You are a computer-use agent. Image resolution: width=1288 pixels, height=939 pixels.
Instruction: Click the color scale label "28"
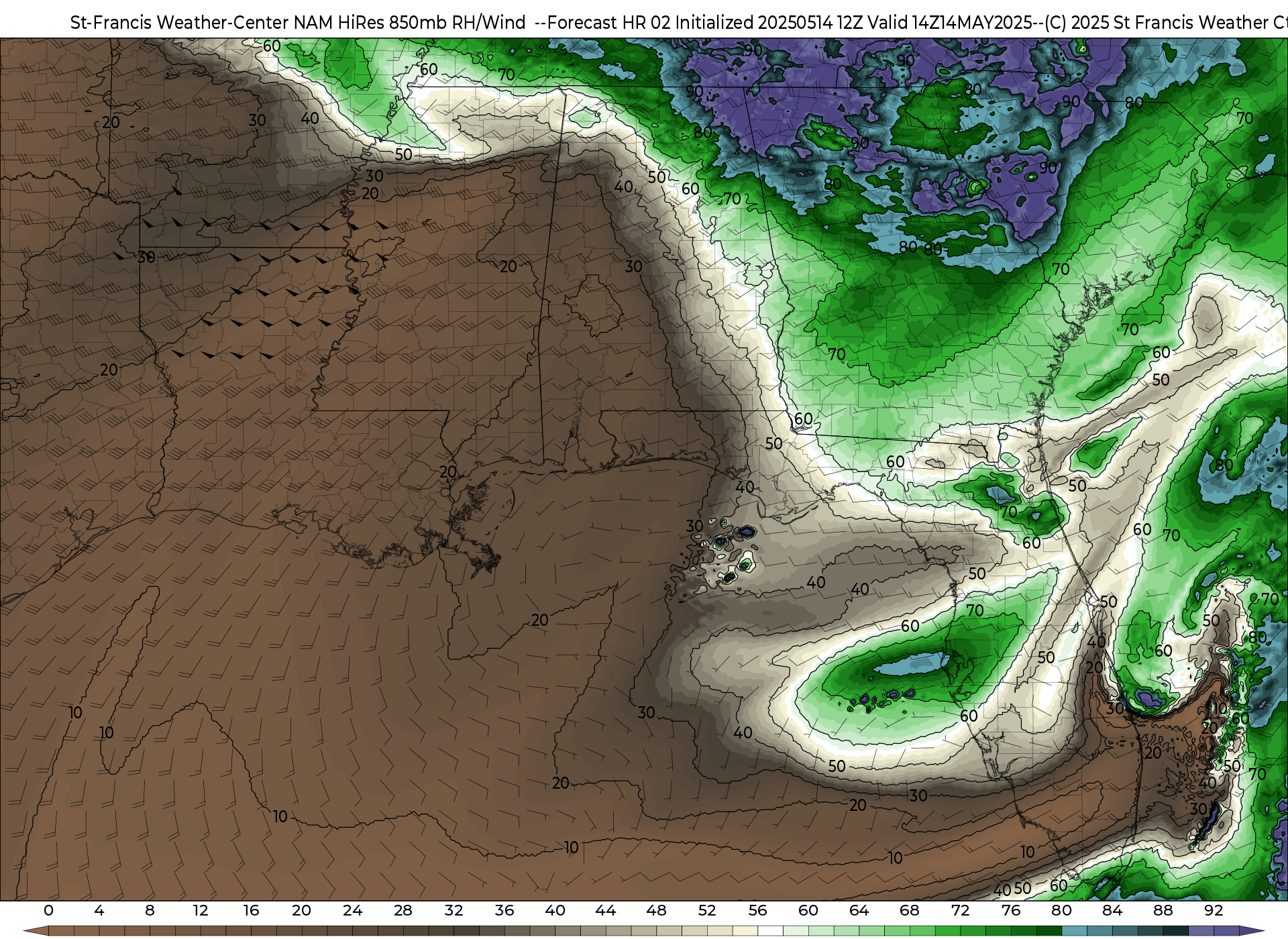click(403, 910)
